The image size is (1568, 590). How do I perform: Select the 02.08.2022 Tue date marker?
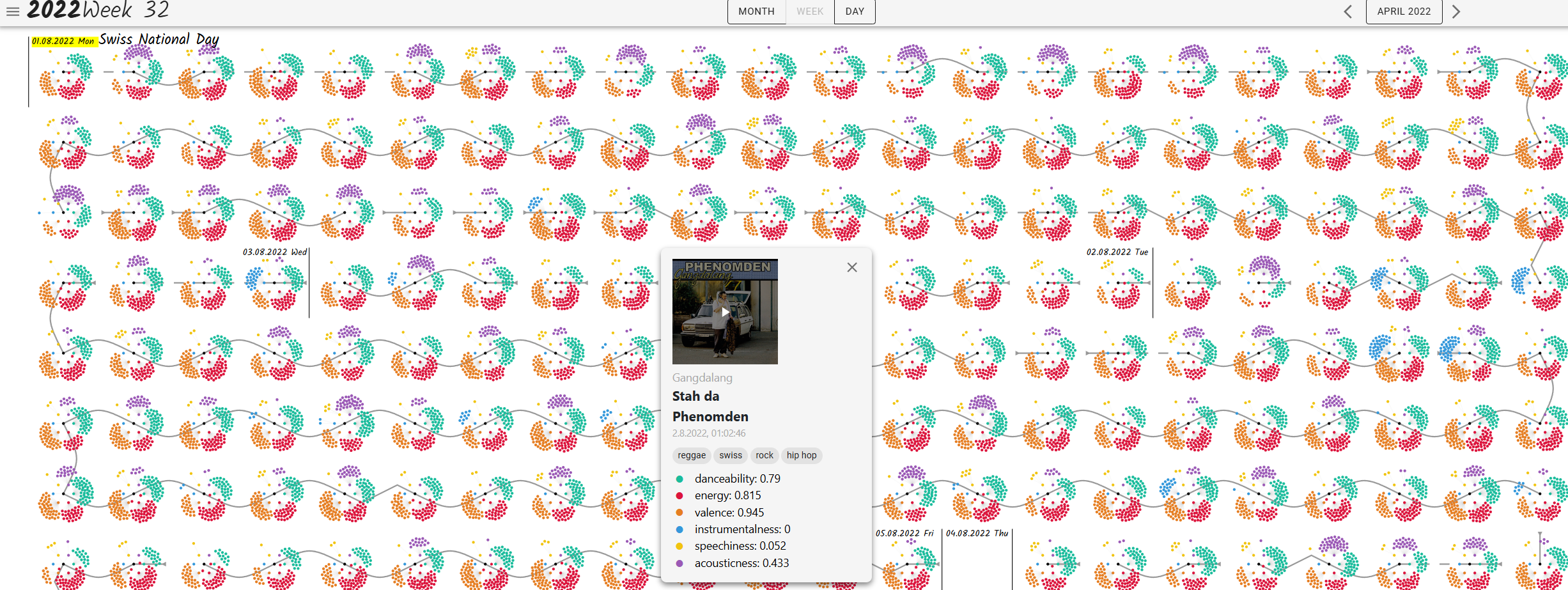pyautogui.click(x=1117, y=252)
